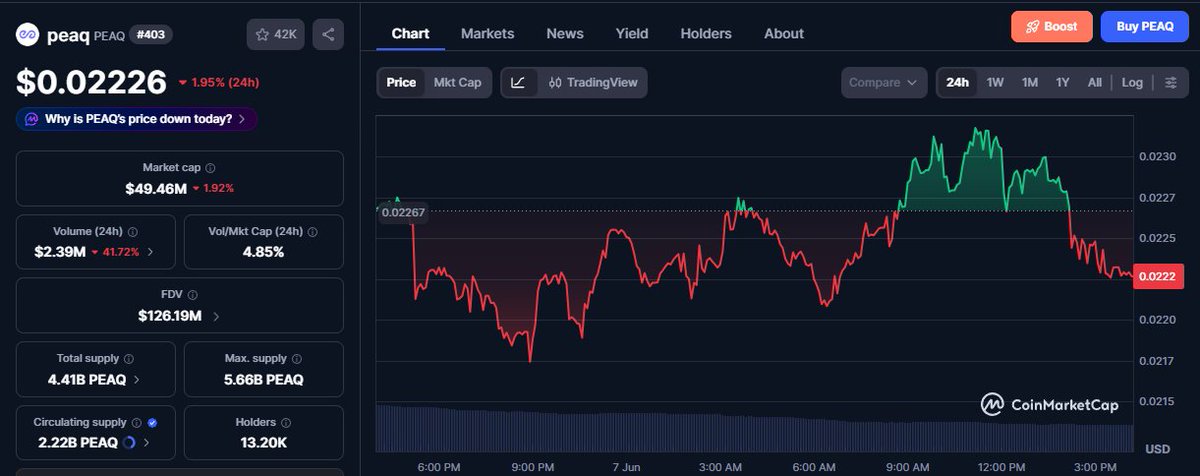Click FDV value $126.19M
The image size is (1200, 476).
(x=170, y=316)
